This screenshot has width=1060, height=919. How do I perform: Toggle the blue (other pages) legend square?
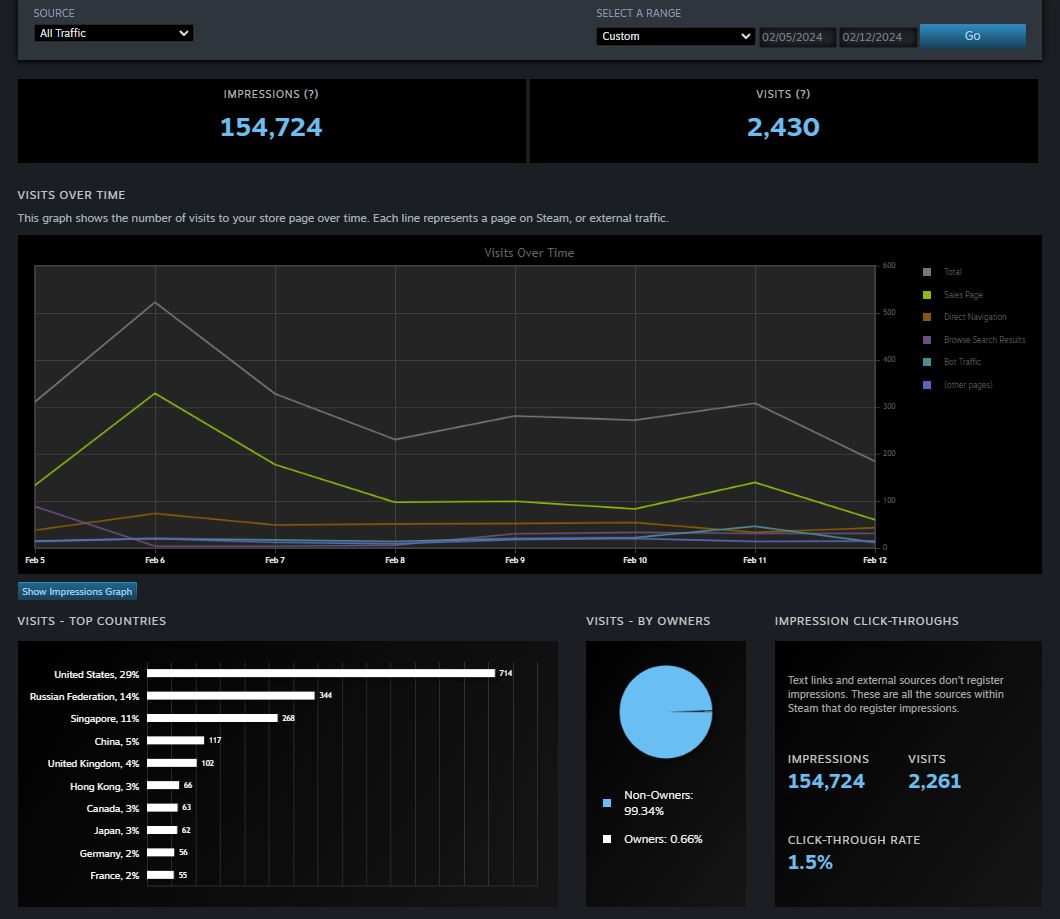tap(927, 385)
